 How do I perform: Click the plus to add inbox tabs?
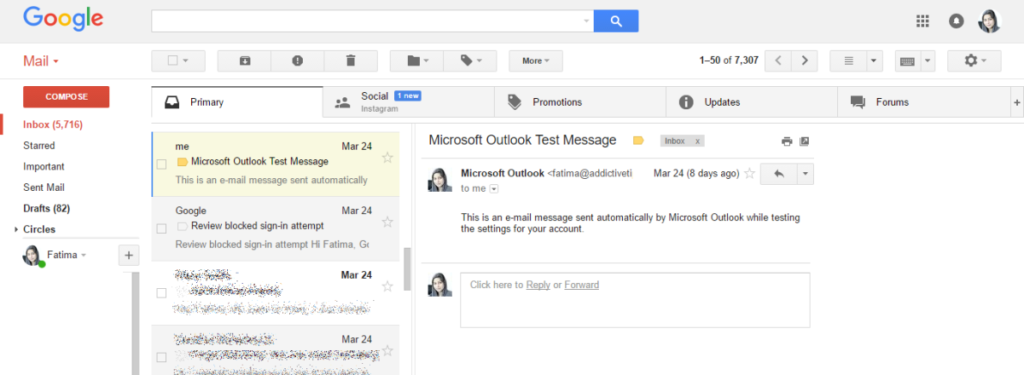tap(1016, 103)
